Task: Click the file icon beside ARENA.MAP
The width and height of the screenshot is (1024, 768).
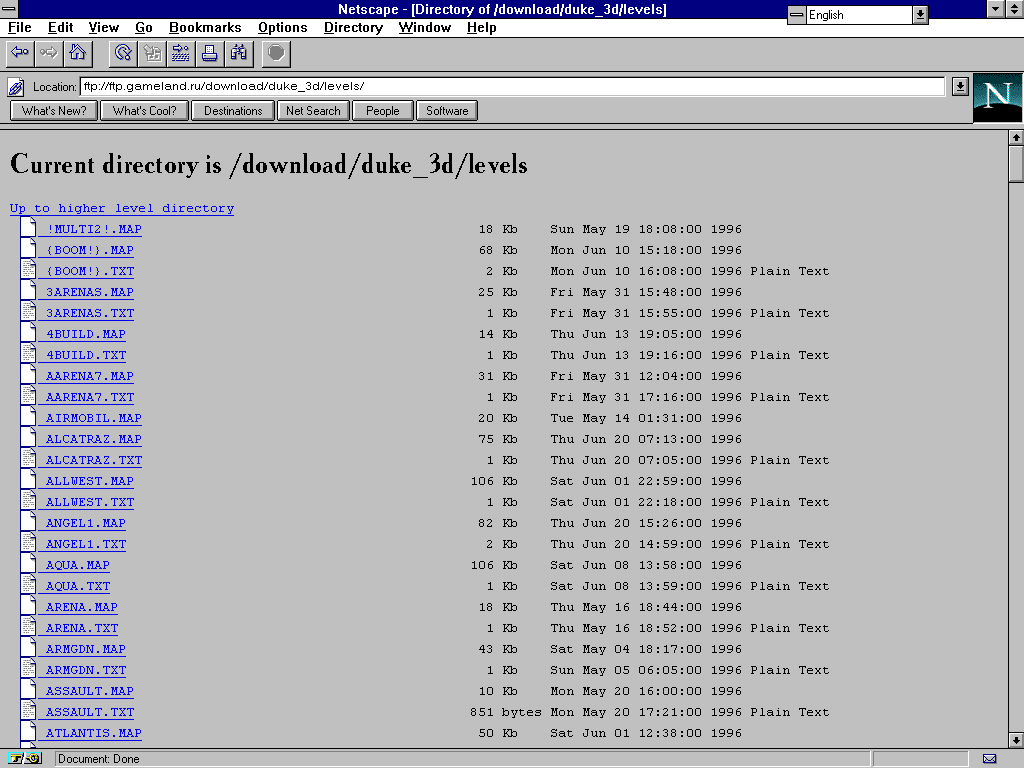Action: tap(28, 605)
